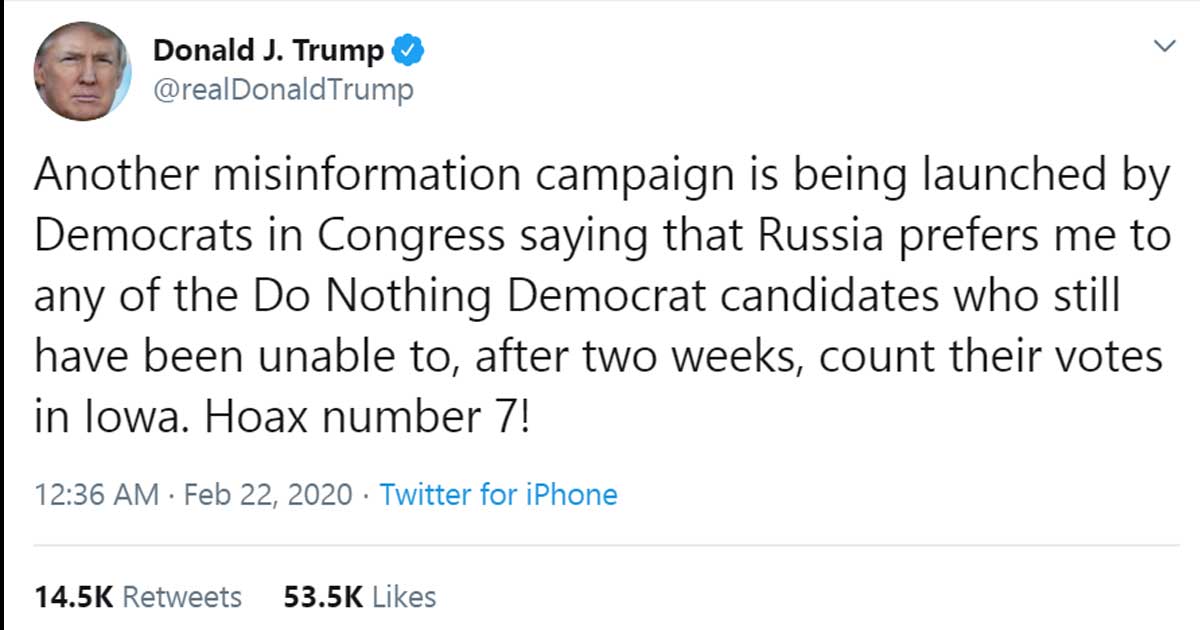The width and height of the screenshot is (1200, 630).
Task: View the 14.5K retweet count number
Action: (73, 597)
